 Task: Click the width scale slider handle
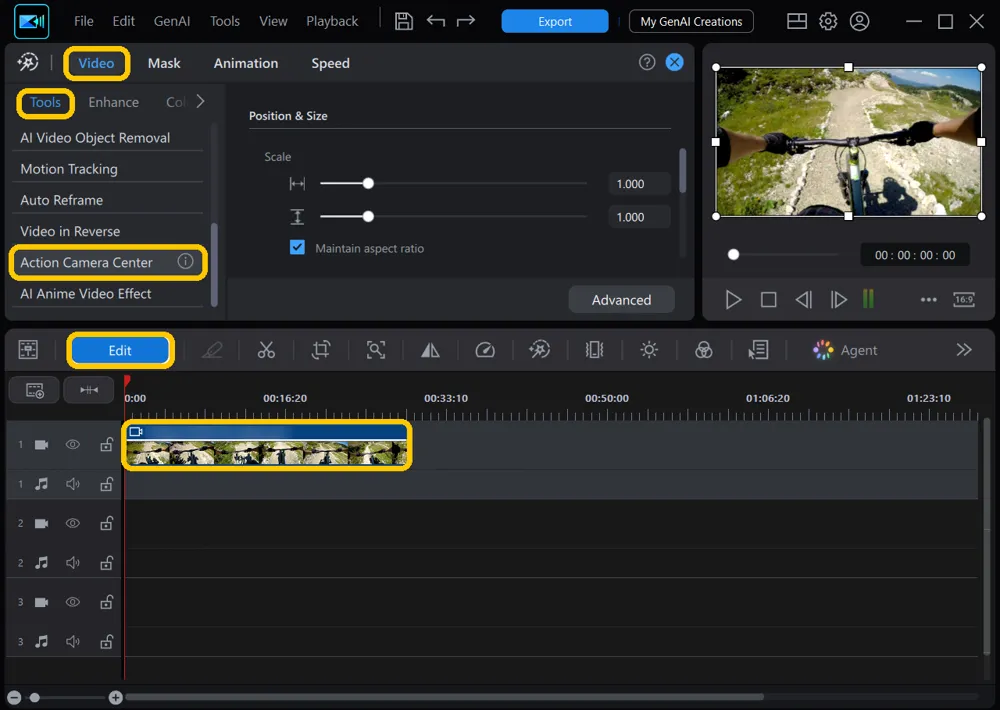point(368,184)
